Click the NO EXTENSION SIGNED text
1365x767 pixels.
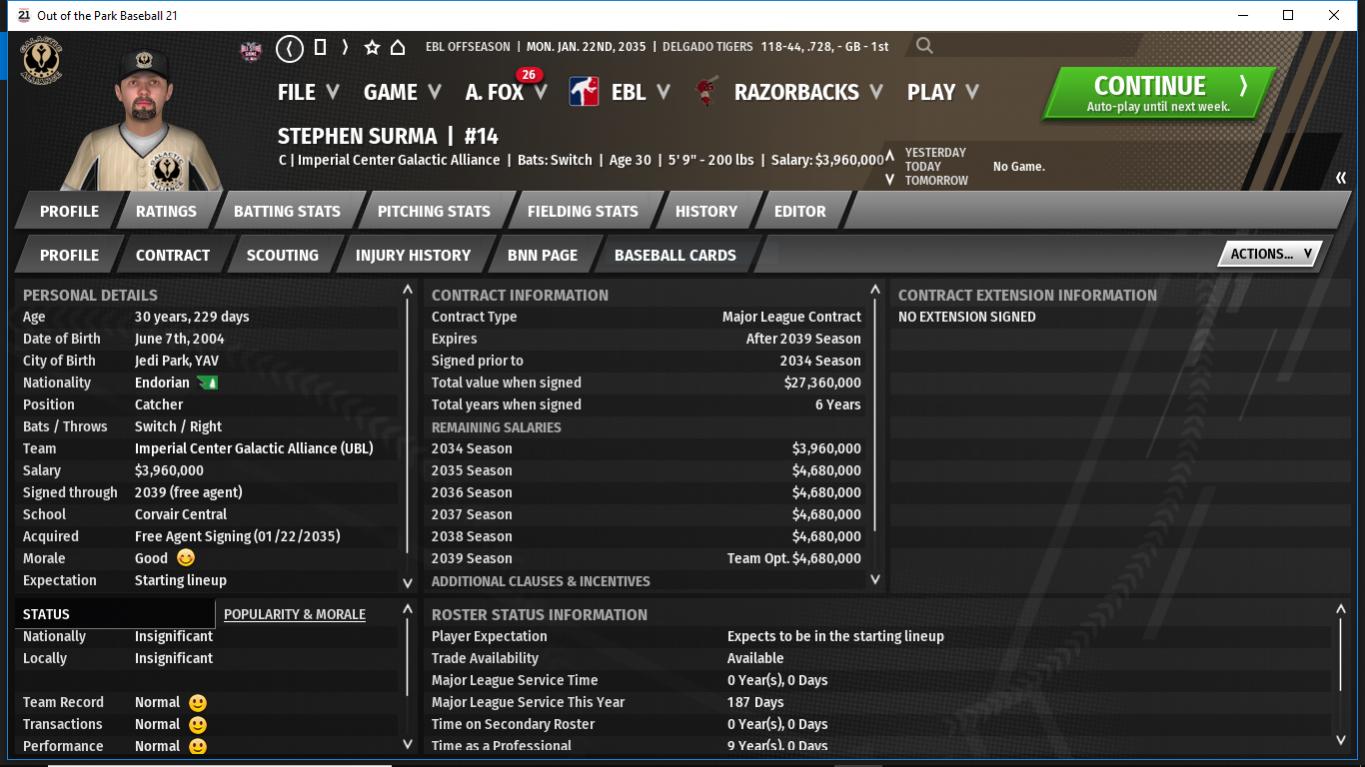click(x=967, y=317)
